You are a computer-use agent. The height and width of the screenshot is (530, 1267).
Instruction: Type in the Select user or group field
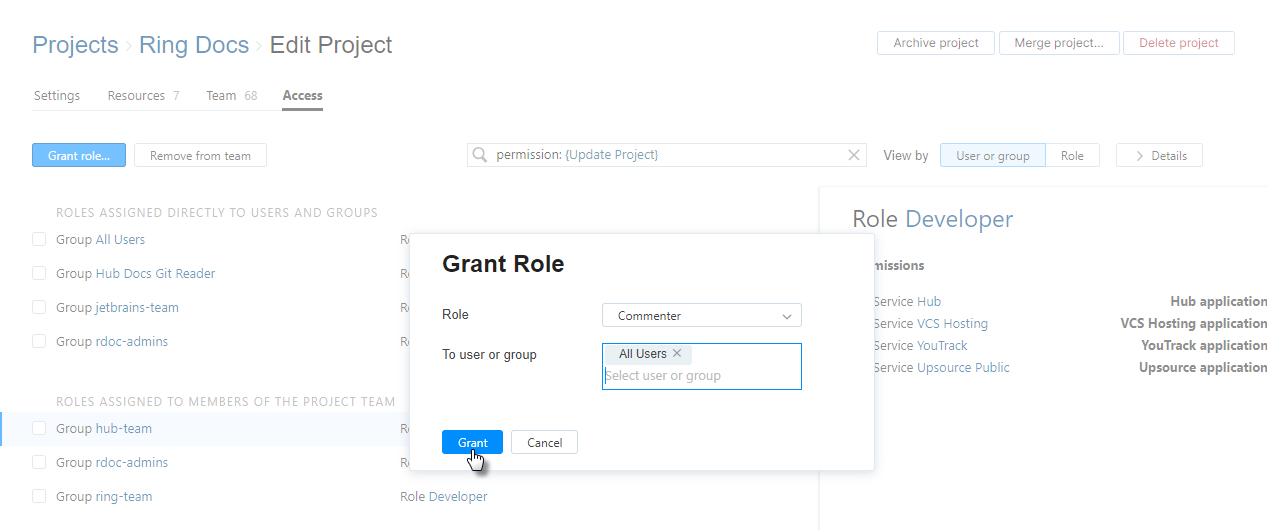point(700,376)
